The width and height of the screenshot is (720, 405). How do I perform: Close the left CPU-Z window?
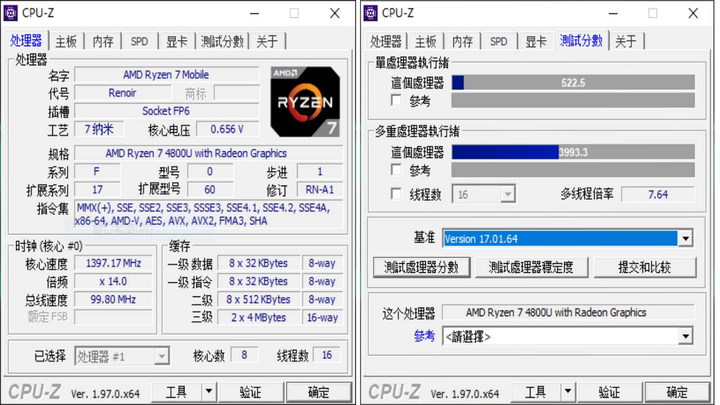335,13
